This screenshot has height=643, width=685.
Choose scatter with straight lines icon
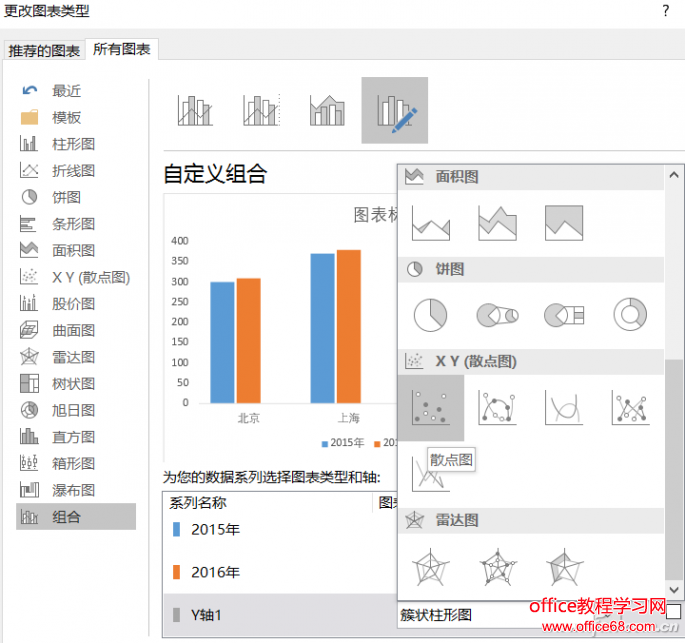click(x=429, y=474)
